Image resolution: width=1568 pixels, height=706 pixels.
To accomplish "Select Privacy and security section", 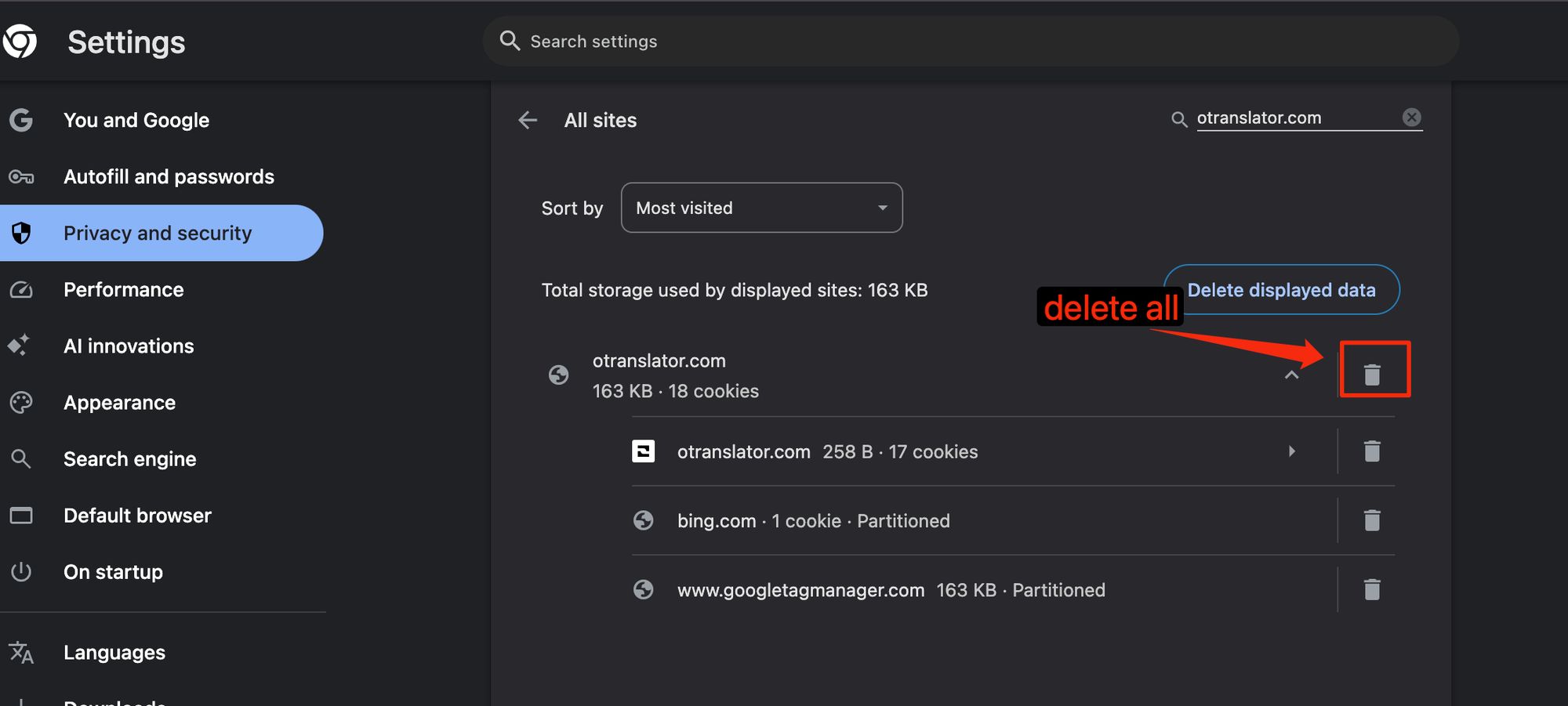I will pyautogui.click(x=158, y=233).
